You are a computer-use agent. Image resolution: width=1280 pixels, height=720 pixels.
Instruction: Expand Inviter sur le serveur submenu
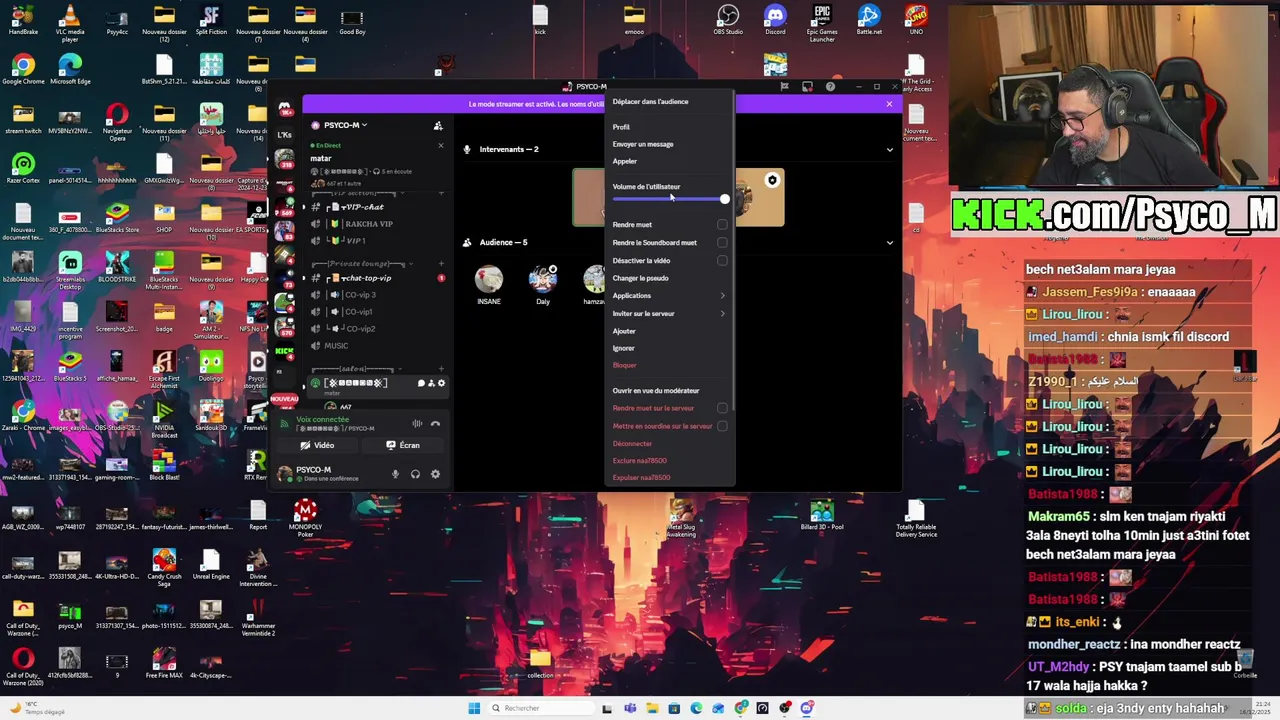tap(723, 314)
